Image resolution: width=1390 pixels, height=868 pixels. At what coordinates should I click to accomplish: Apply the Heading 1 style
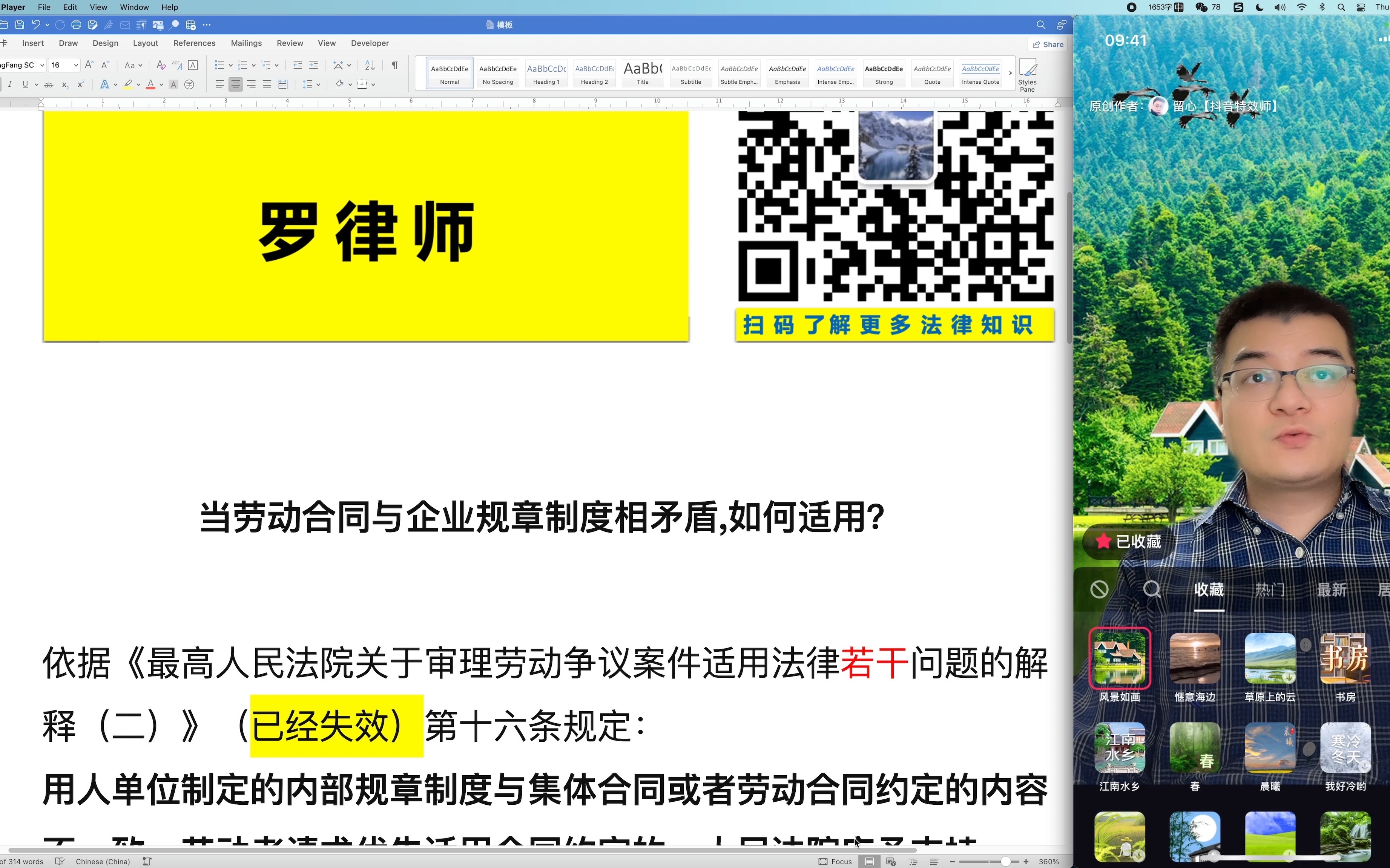click(546, 73)
